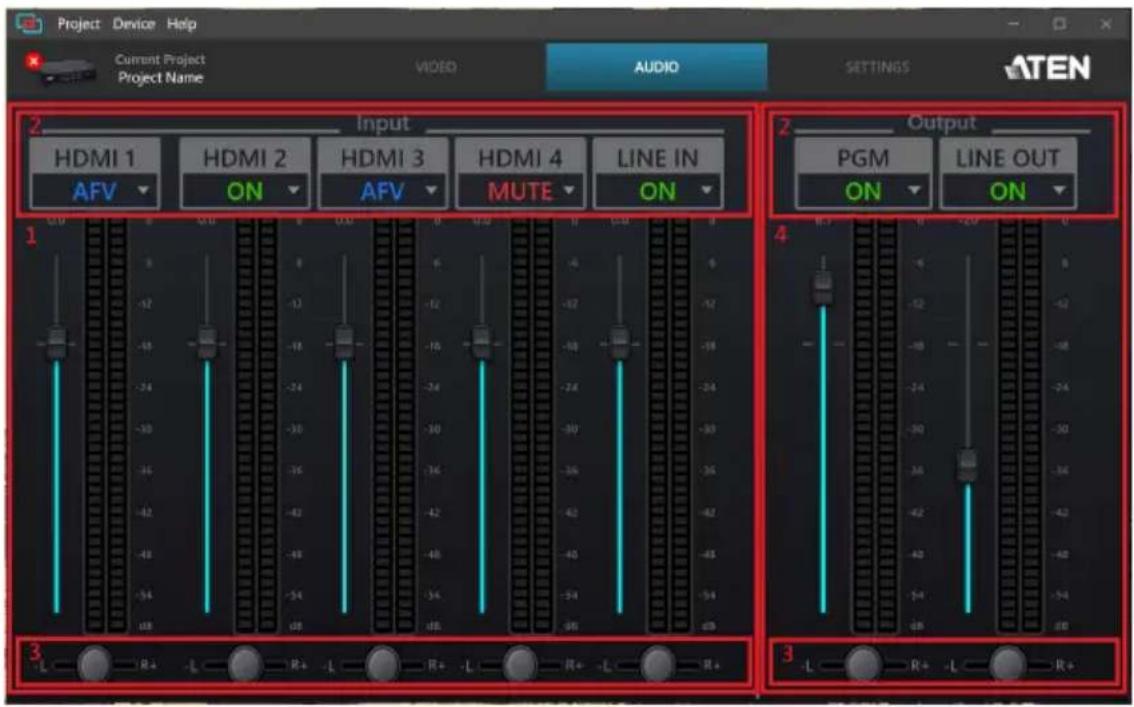The width and height of the screenshot is (1134, 707).
Task: Click the HDMI 1 level meter
Action: coord(106,425)
